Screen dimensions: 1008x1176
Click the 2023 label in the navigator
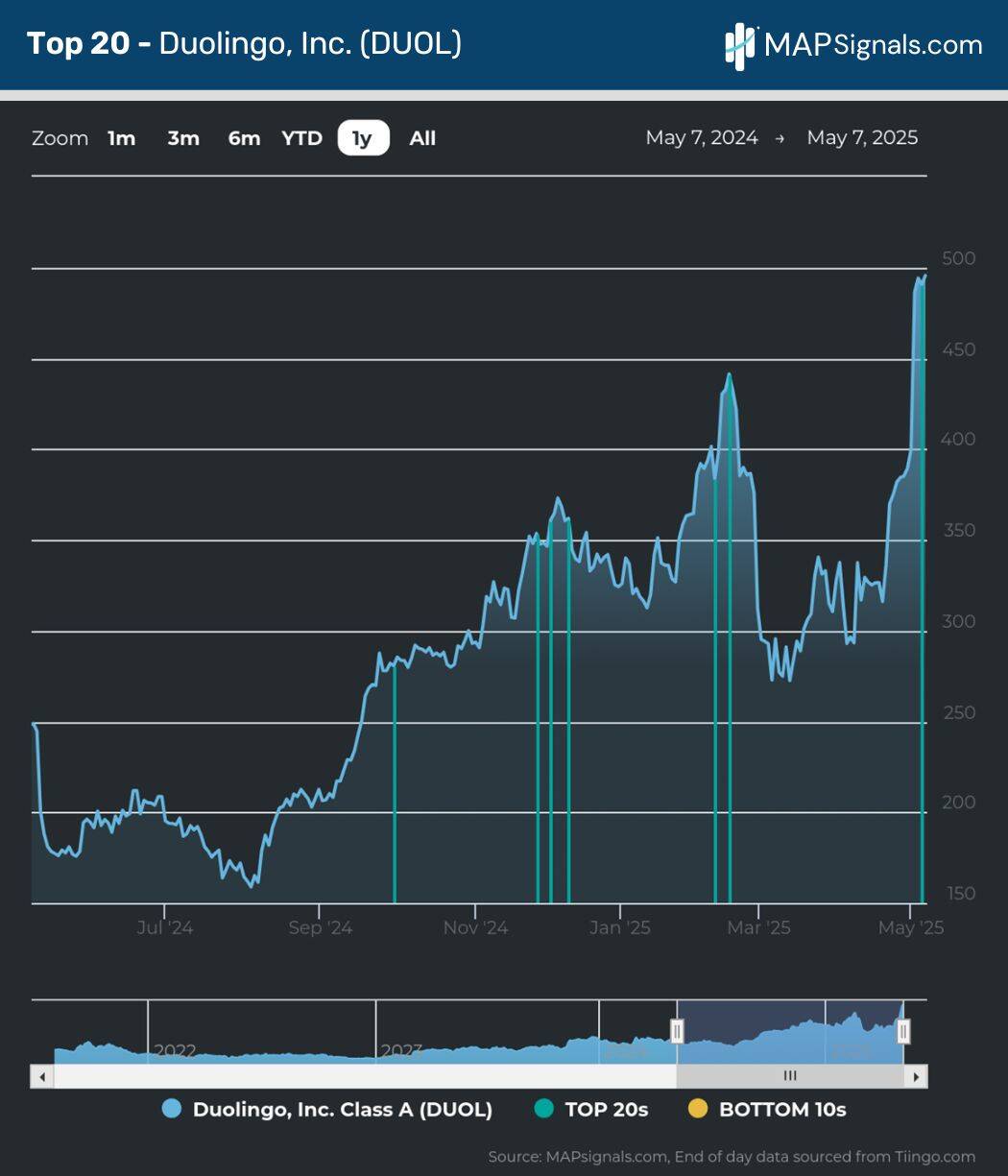click(x=401, y=1051)
